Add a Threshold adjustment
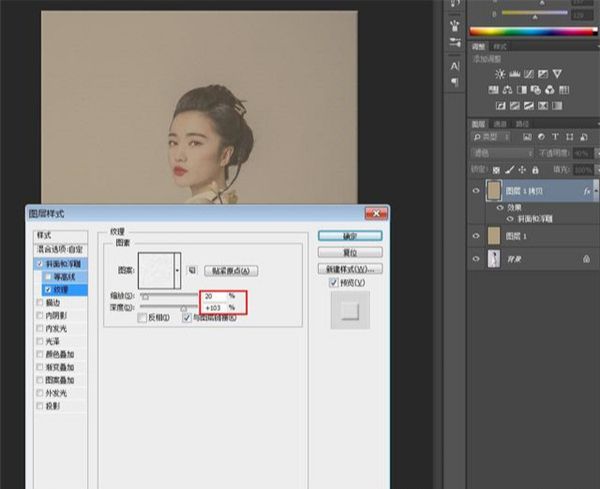 pos(529,106)
